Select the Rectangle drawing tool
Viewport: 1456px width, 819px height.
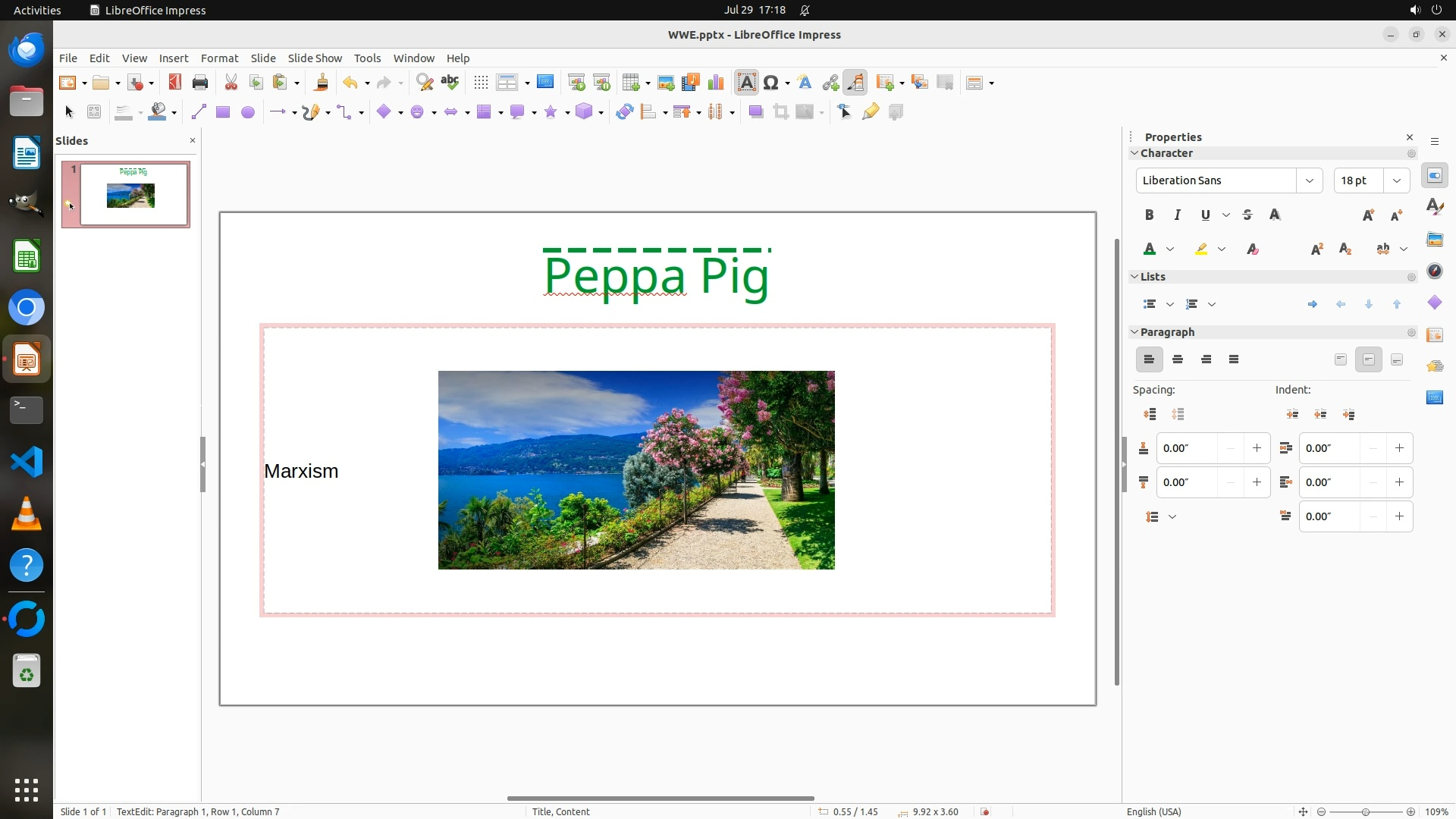point(222,112)
